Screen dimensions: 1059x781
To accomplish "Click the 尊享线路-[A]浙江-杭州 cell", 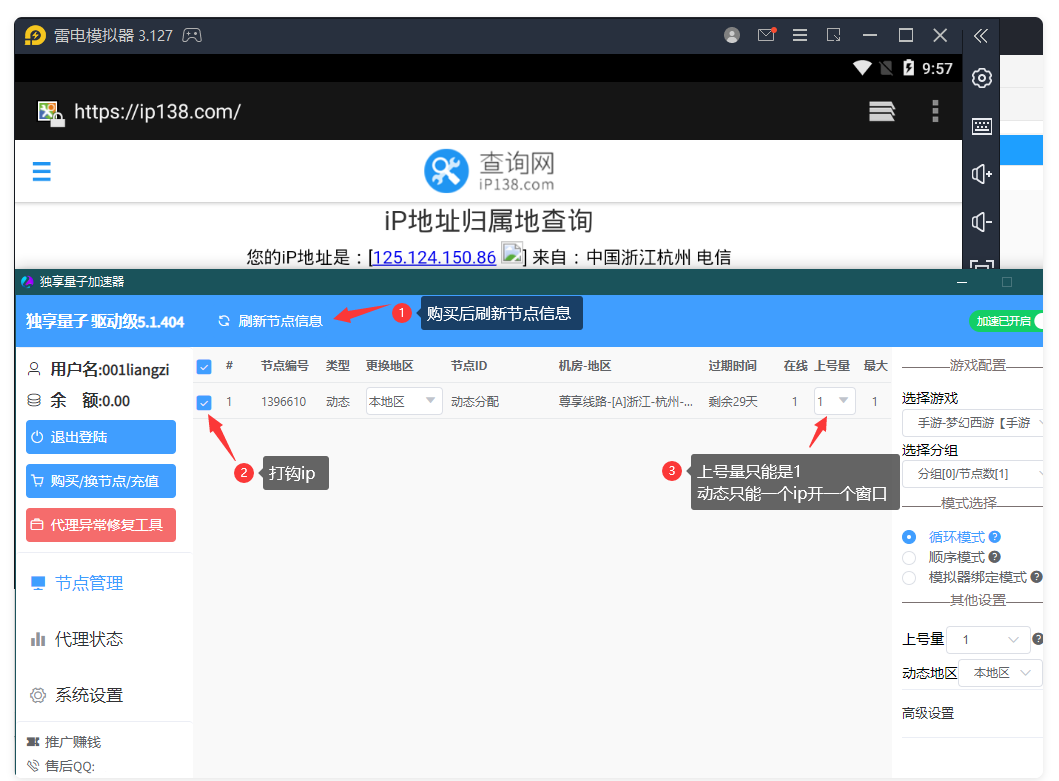I will [x=626, y=402].
